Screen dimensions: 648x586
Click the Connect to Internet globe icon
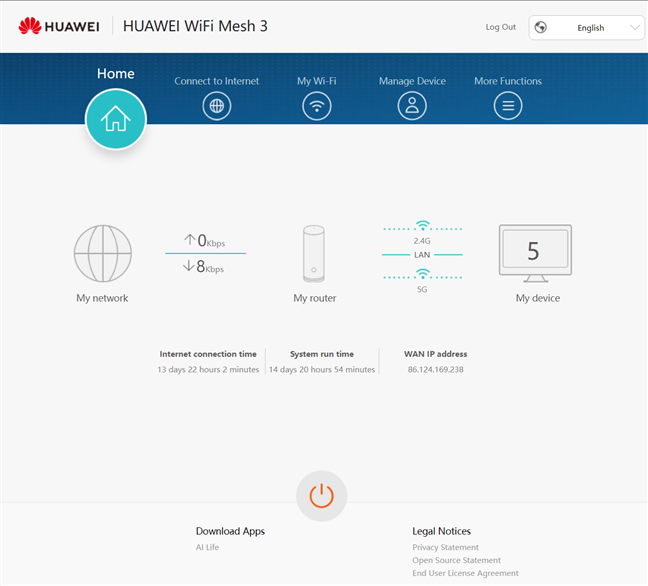(217, 106)
